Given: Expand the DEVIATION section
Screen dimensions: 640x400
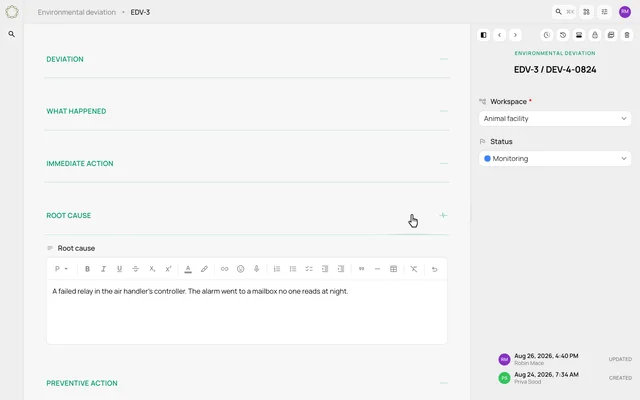Looking at the screenshot, I should click(x=444, y=59).
